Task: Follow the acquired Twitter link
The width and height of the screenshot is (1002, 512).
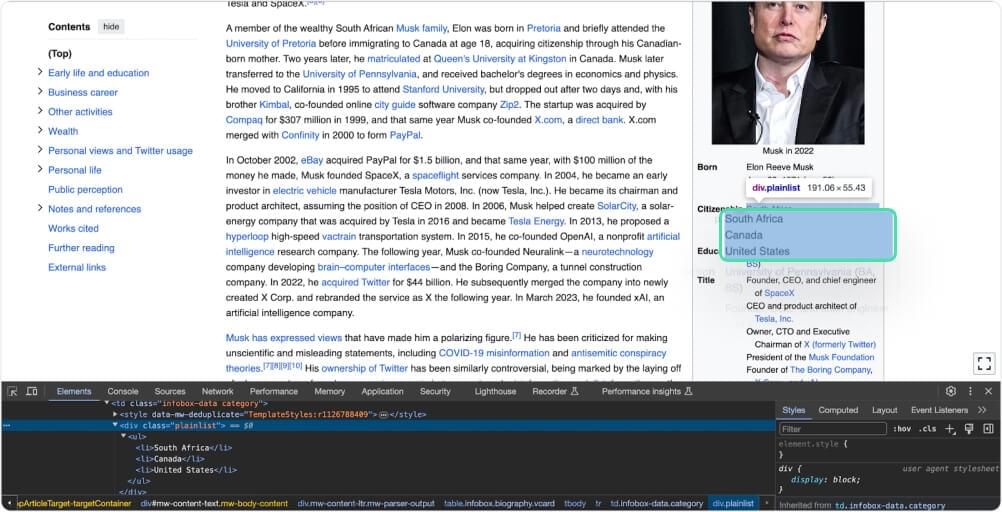Action: [355, 282]
